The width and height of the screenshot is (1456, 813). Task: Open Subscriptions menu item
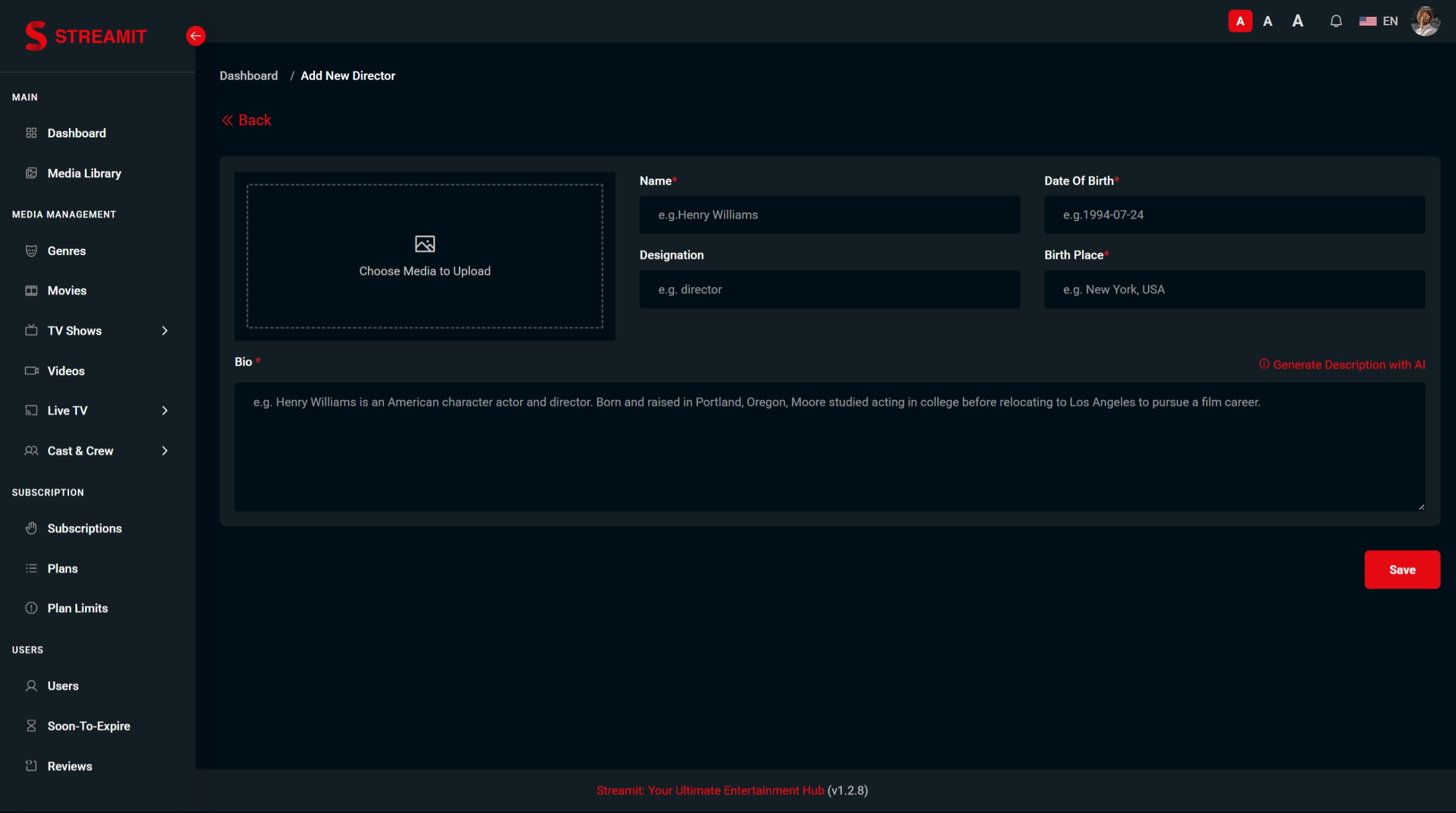coord(84,528)
